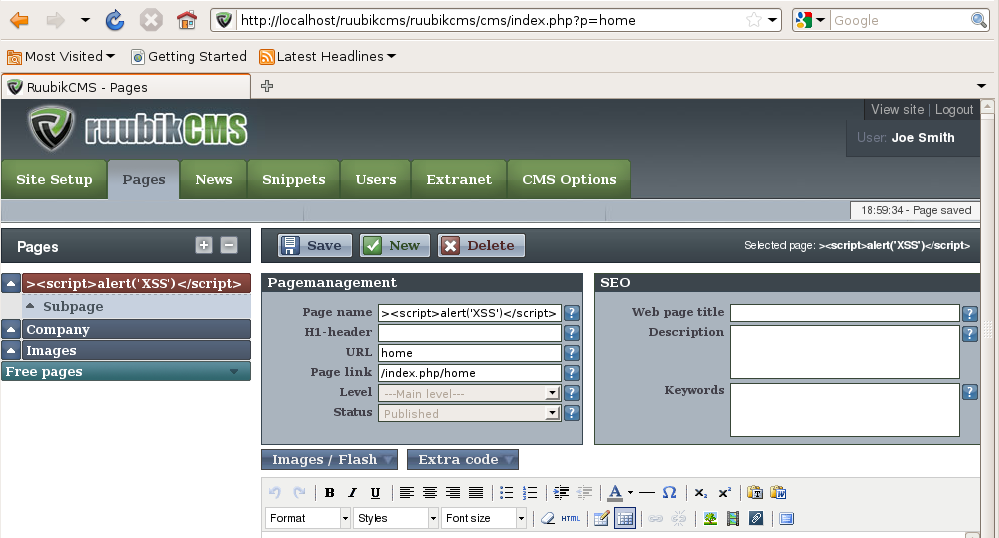Insert a bulleted list
This screenshot has width=999, height=538.
pos(507,493)
